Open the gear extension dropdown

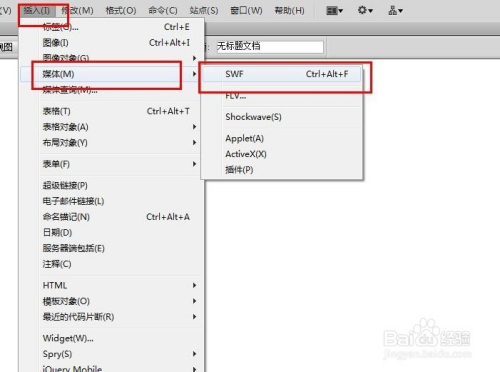pyautogui.click(x=365, y=11)
